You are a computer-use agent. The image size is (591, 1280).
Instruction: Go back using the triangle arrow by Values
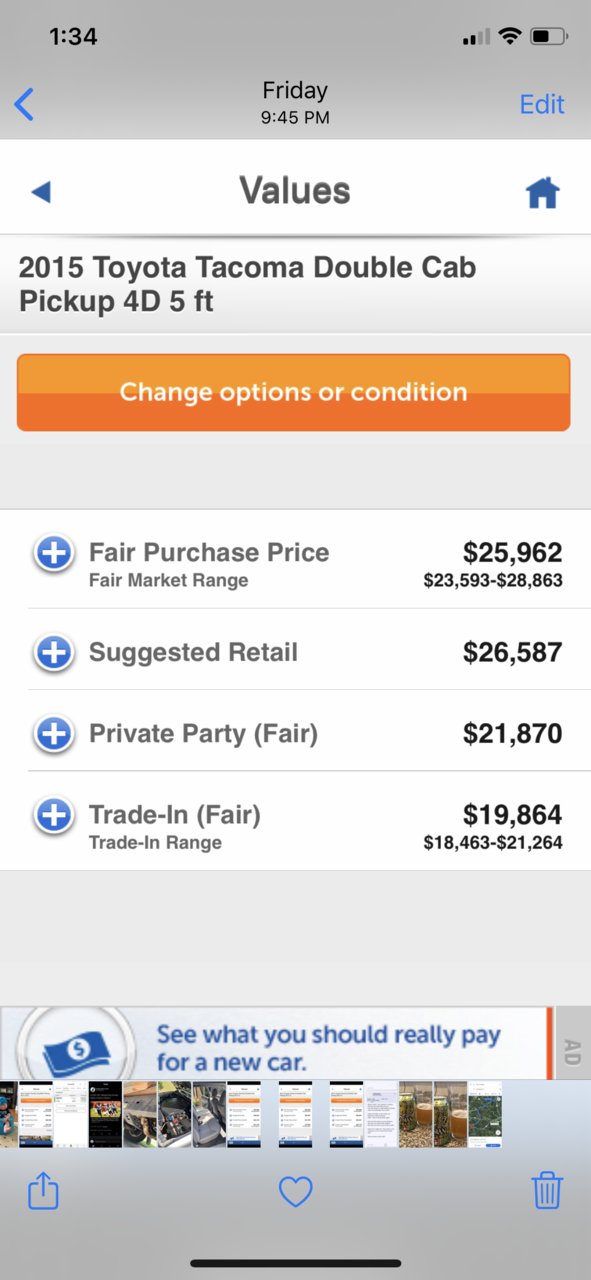click(40, 192)
